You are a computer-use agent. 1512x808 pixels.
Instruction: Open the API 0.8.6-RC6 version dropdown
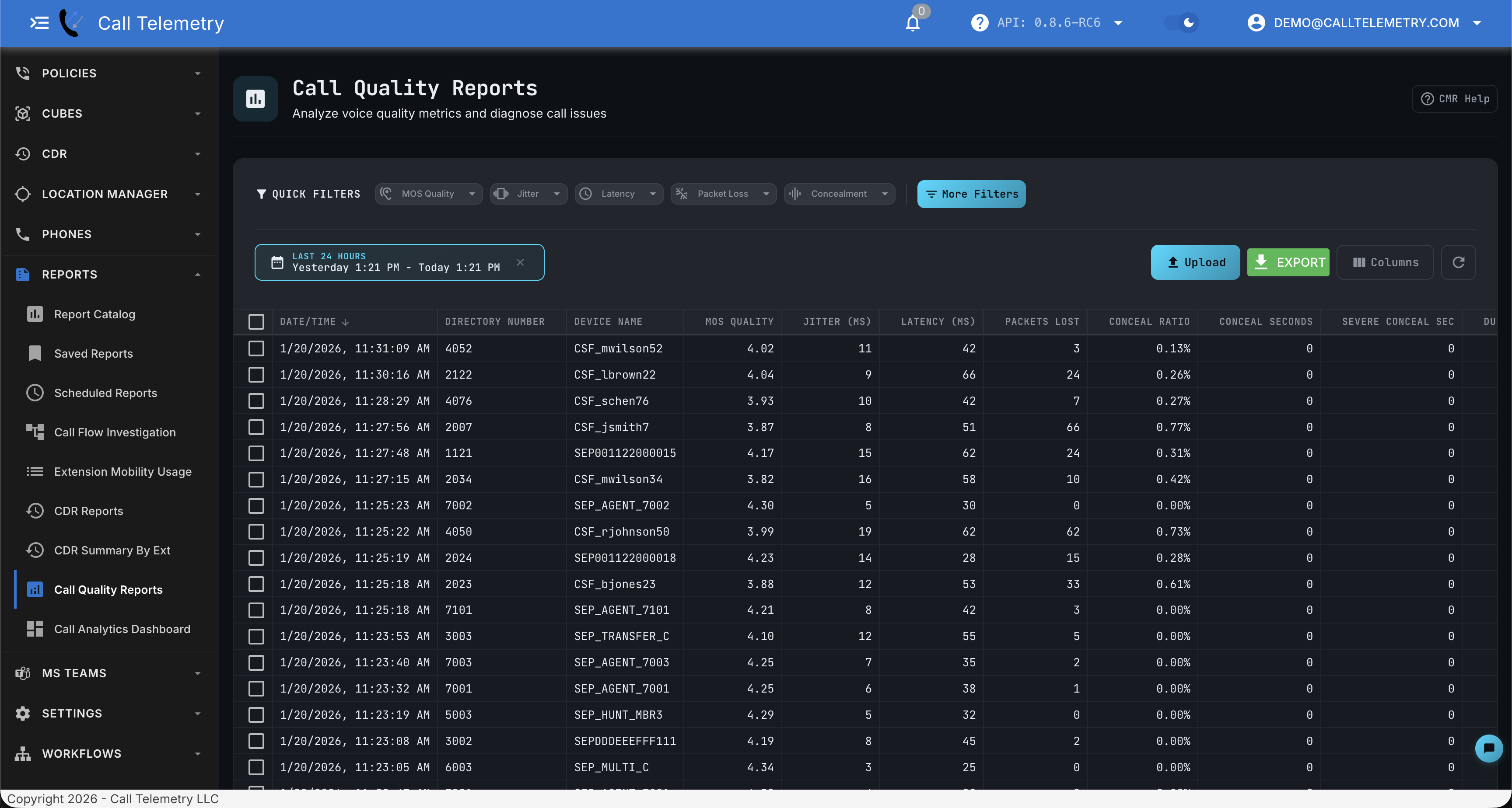coord(1118,23)
